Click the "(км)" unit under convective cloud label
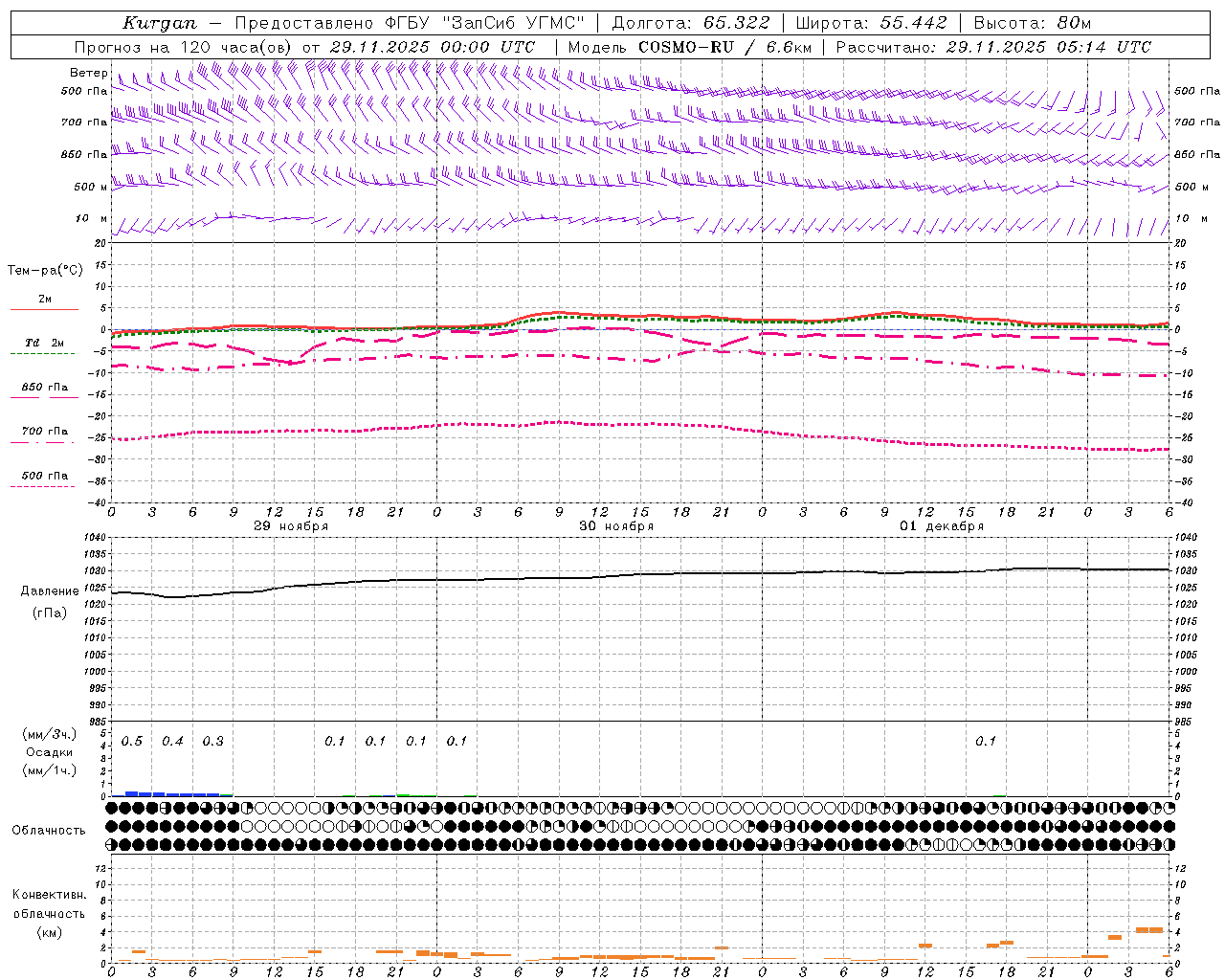 tap(49, 932)
